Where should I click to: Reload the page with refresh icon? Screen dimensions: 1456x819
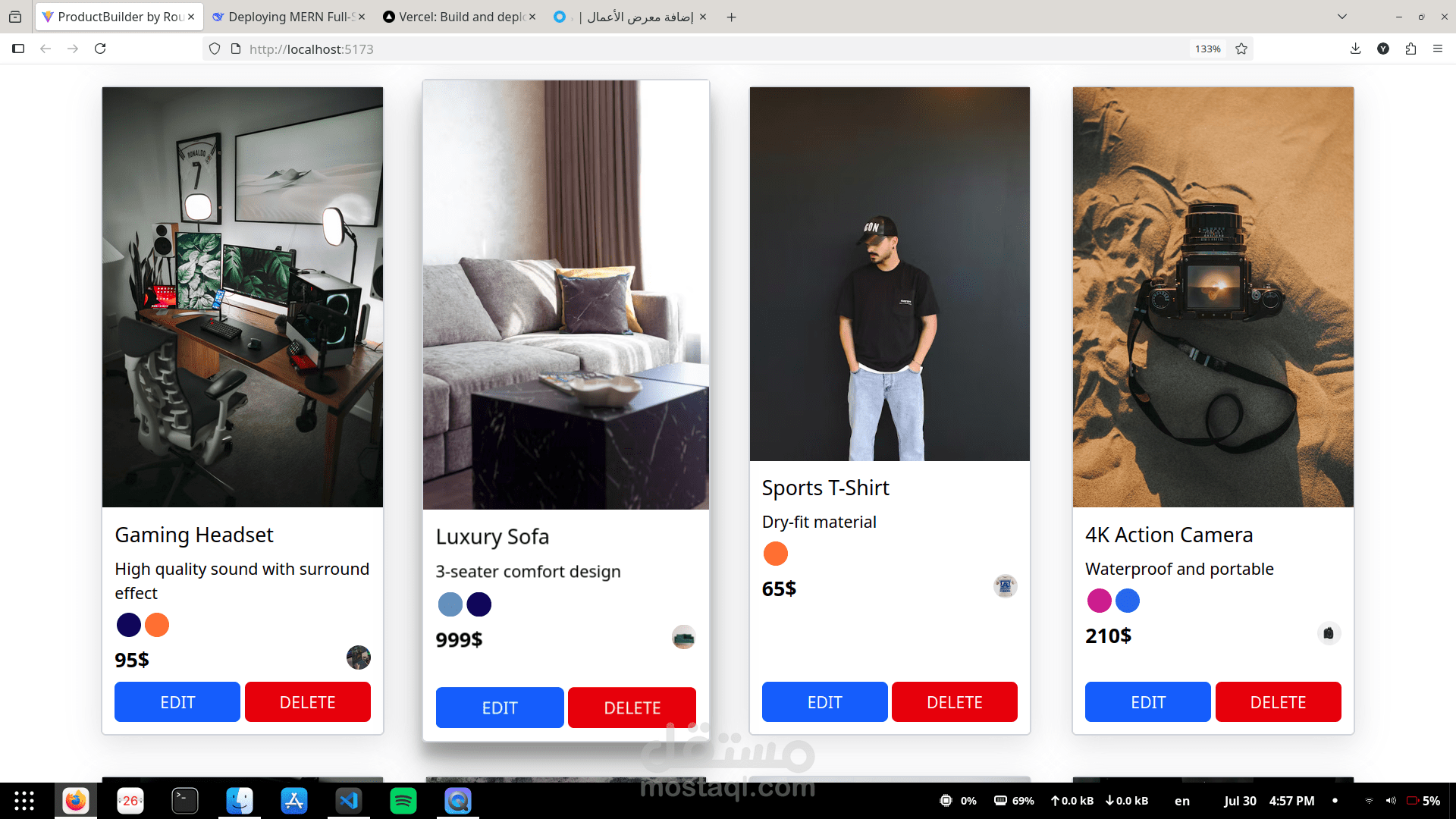[100, 49]
